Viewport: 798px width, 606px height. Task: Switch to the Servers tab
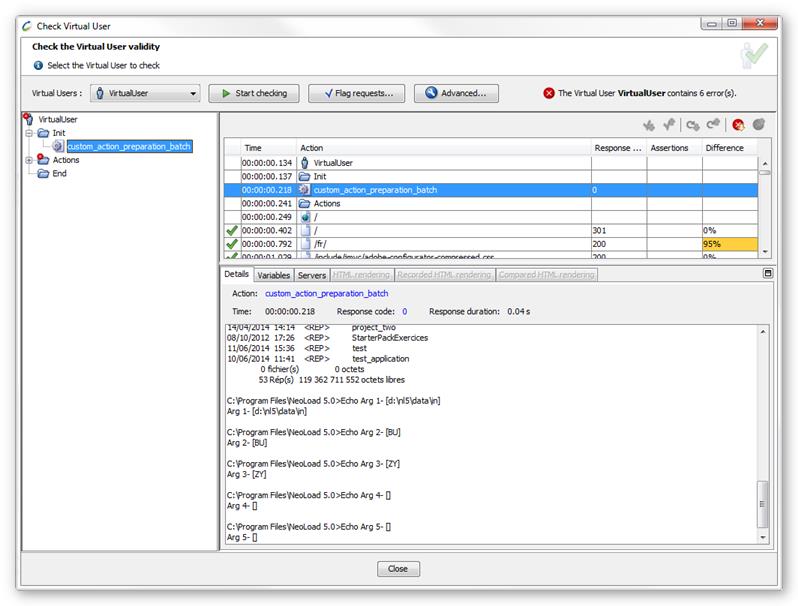coord(311,274)
